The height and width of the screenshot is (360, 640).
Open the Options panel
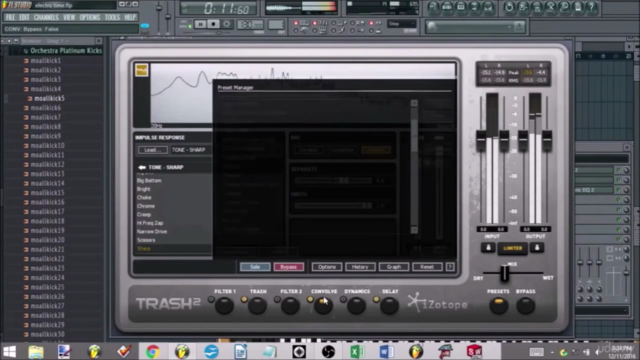click(x=327, y=267)
